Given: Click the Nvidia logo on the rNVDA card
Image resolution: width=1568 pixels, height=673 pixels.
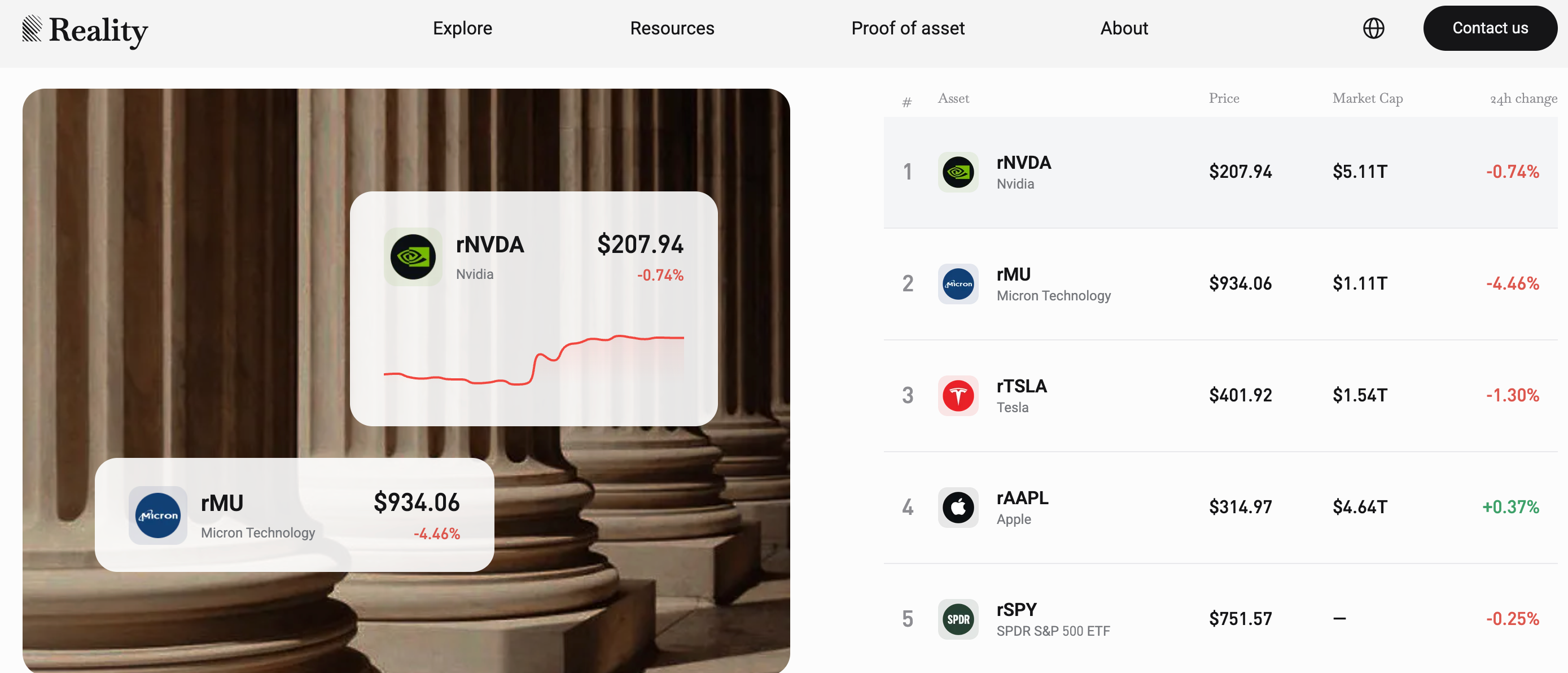Looking at the screenshot, I should pyautogui.click(x=413, y=257).
